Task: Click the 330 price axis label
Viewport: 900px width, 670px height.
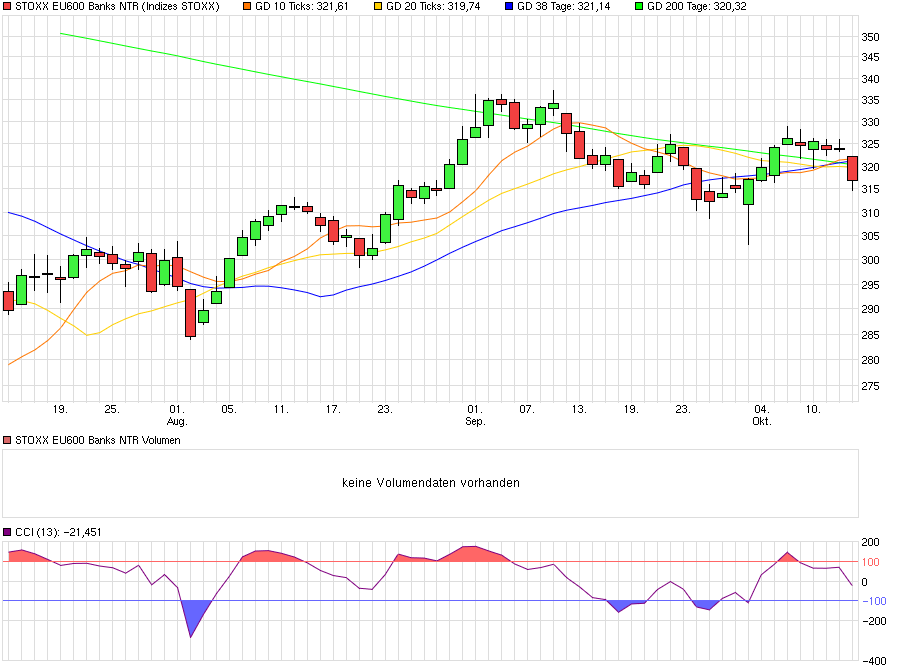Action: 870,122
